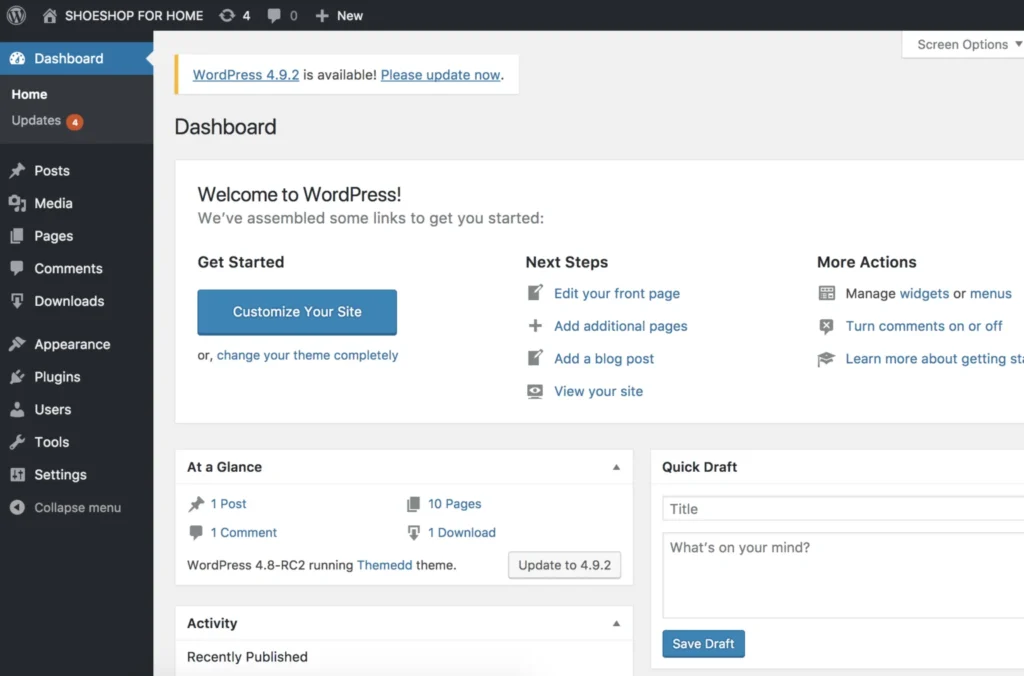Click the WordPress logo icon
The width and height of the screenshot is (1024, 676).
tap(17, 16)
